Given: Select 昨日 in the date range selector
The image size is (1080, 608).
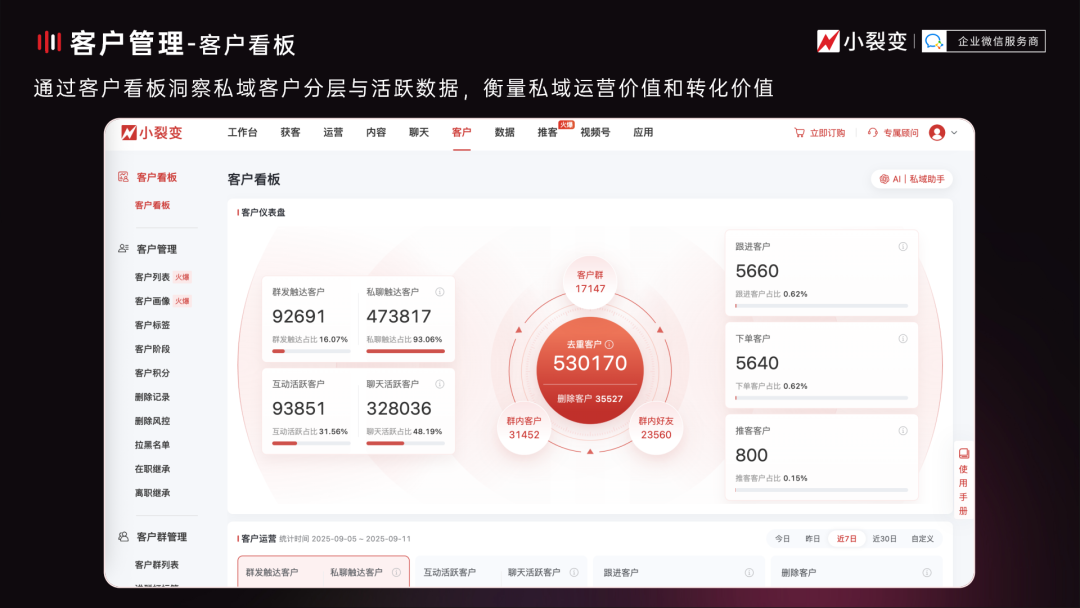Looking at the screenshot, I should click(x=813, y=537).
